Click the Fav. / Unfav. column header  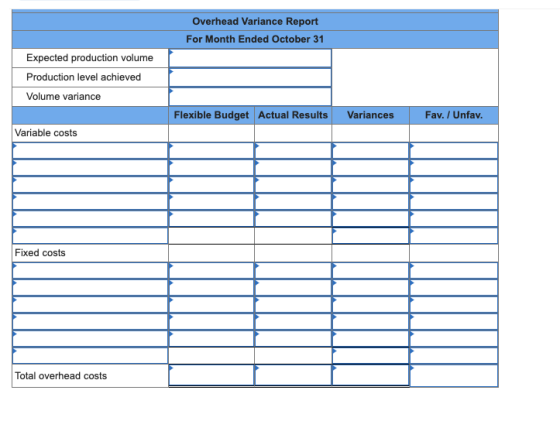(454, 115)
